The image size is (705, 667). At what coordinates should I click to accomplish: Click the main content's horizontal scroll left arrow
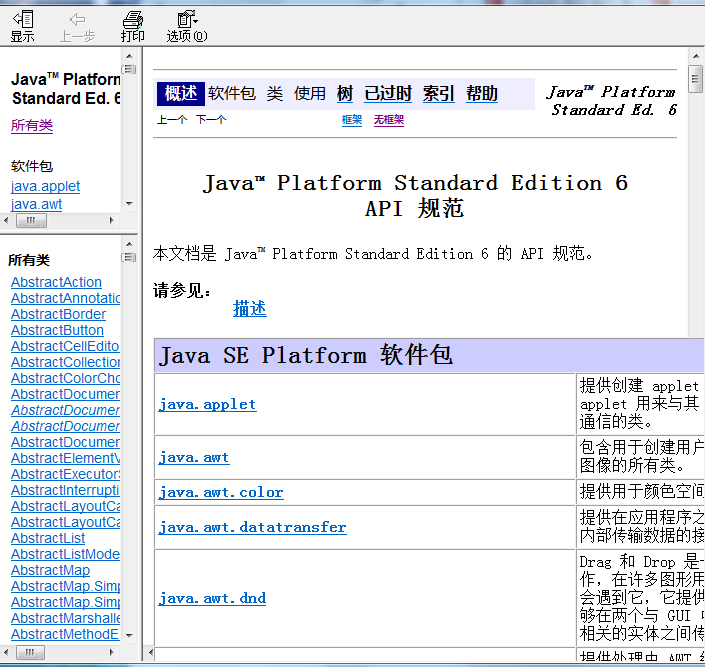coord(151,652)
